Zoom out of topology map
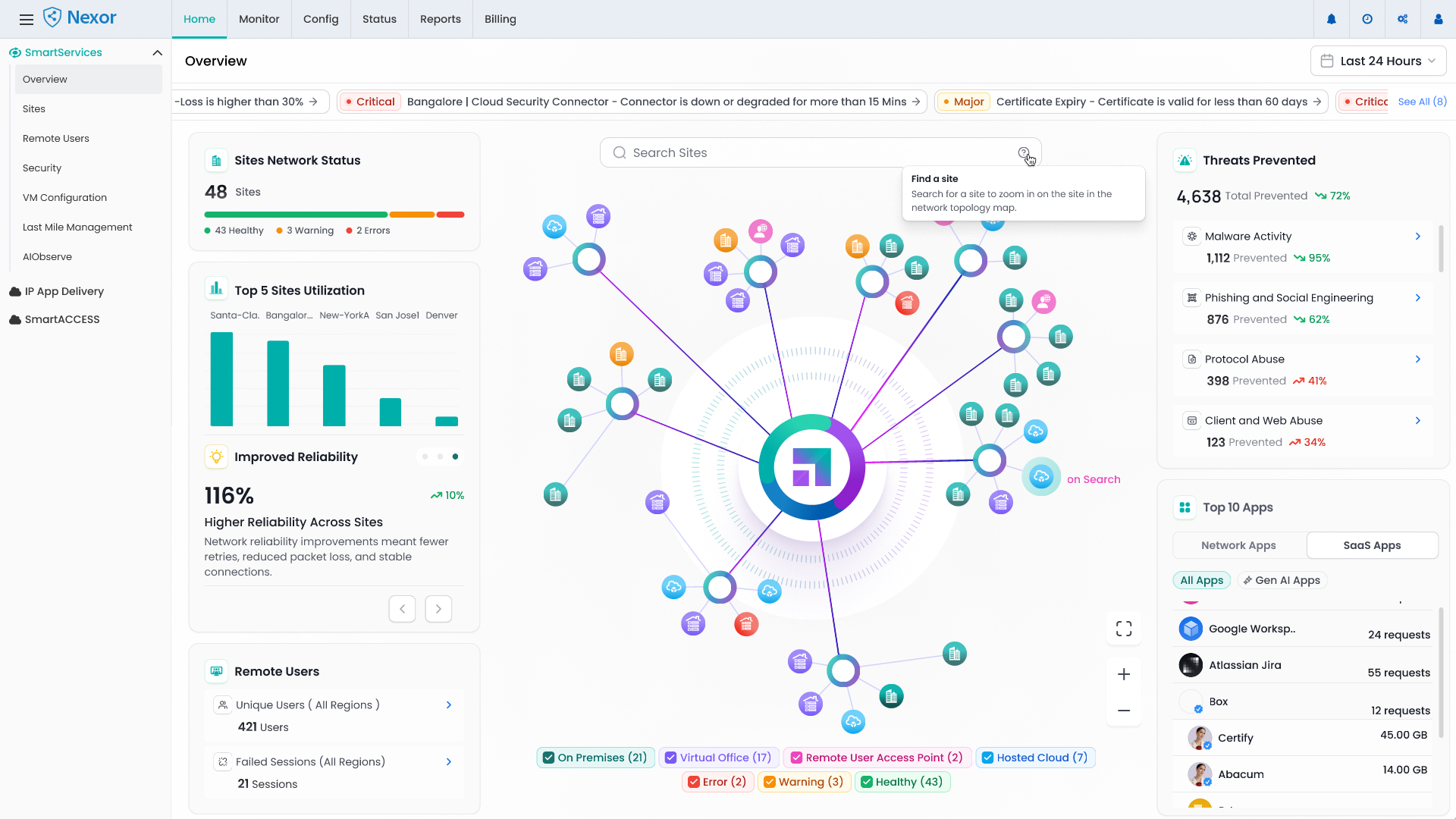 1124,711
